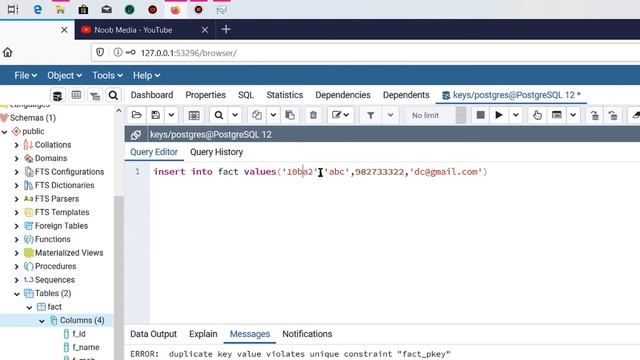Image resolution: width=640 pixels, height=360 pixels.
Task: Select the Messages tab
Action: coord(250,334)
